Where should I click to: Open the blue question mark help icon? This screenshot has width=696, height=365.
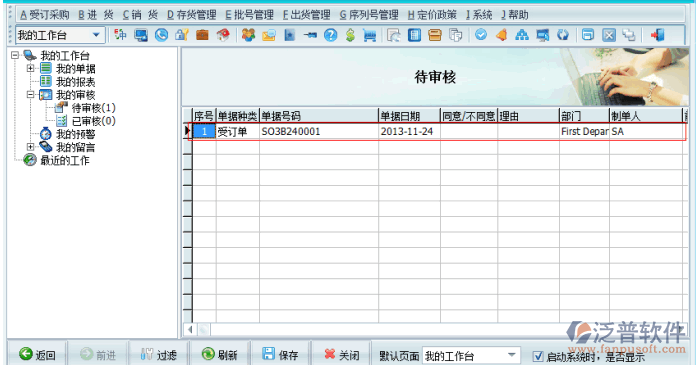click(x=330, y=35)
